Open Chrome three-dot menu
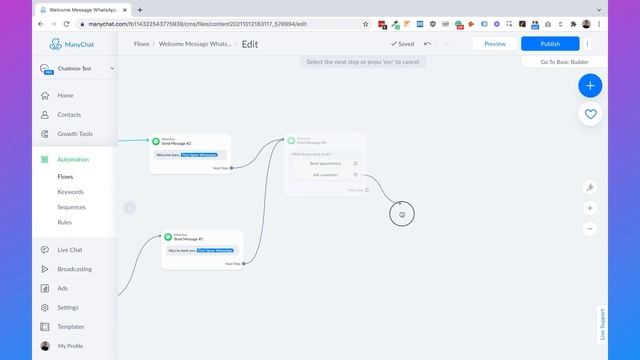Viewport: 640px width, 360px height. pos(599,24)
